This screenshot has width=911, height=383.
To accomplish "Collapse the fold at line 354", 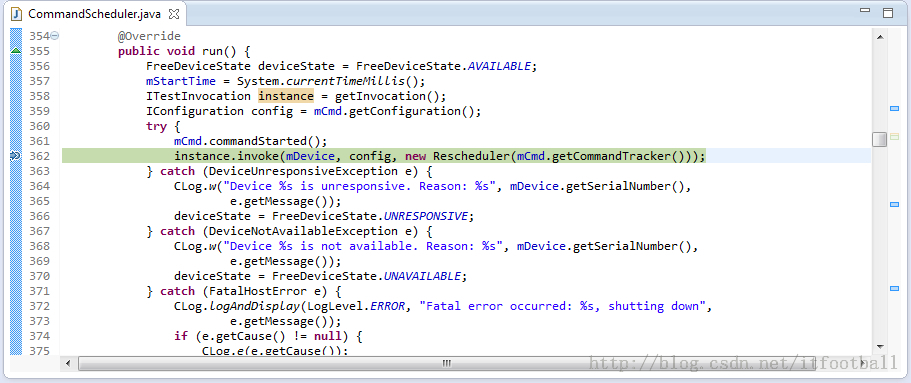I will [x=55, y=36].
